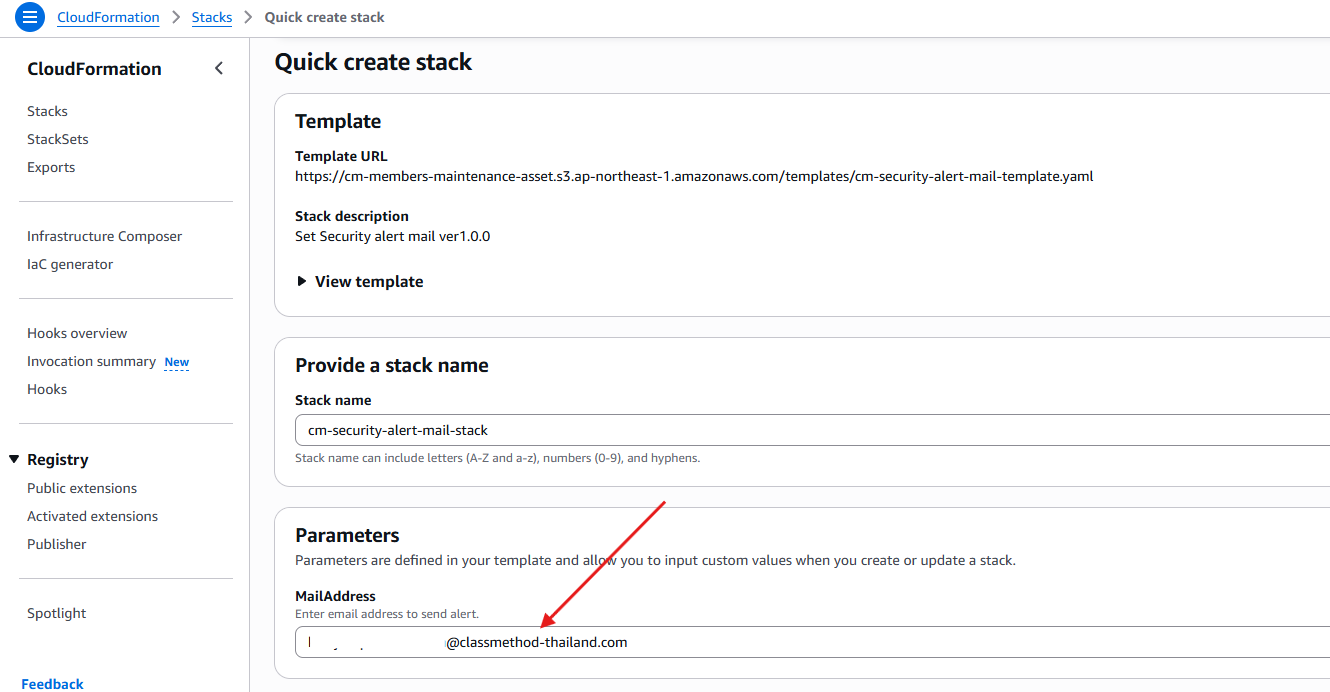Open IaC generator page
The height and width of the screenshot is (692, 1330).
pos(70,264)
